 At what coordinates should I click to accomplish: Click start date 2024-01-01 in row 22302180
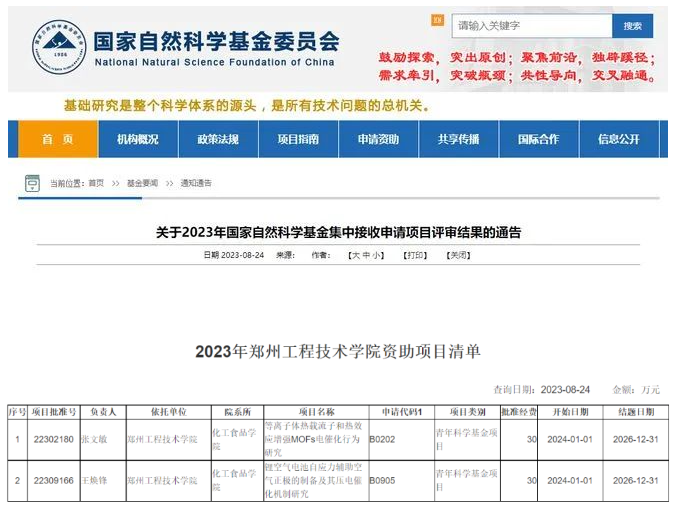pyautogui.click(x=570, y=440)
